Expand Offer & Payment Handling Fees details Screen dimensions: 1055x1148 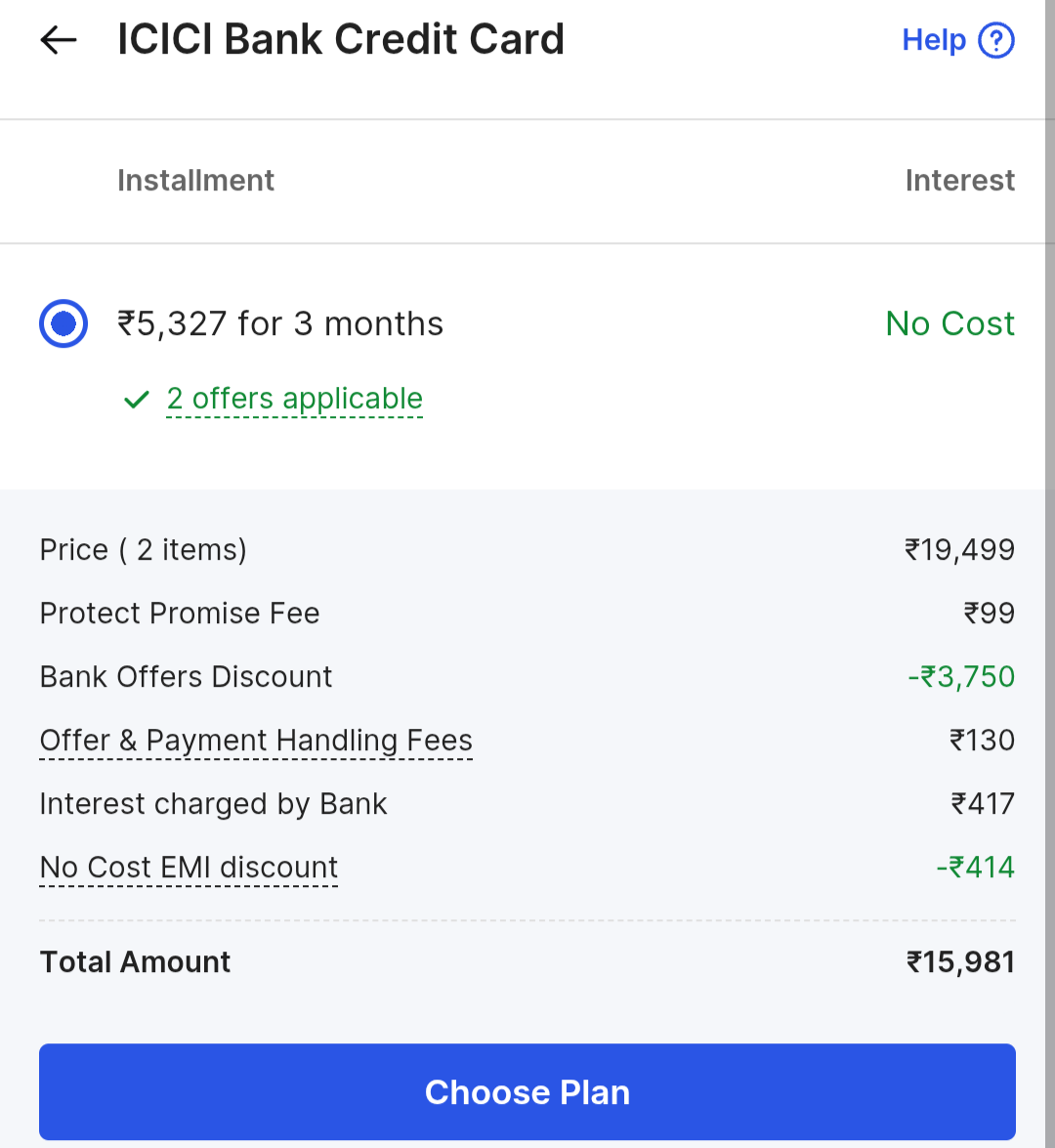[x=255, y=740]
